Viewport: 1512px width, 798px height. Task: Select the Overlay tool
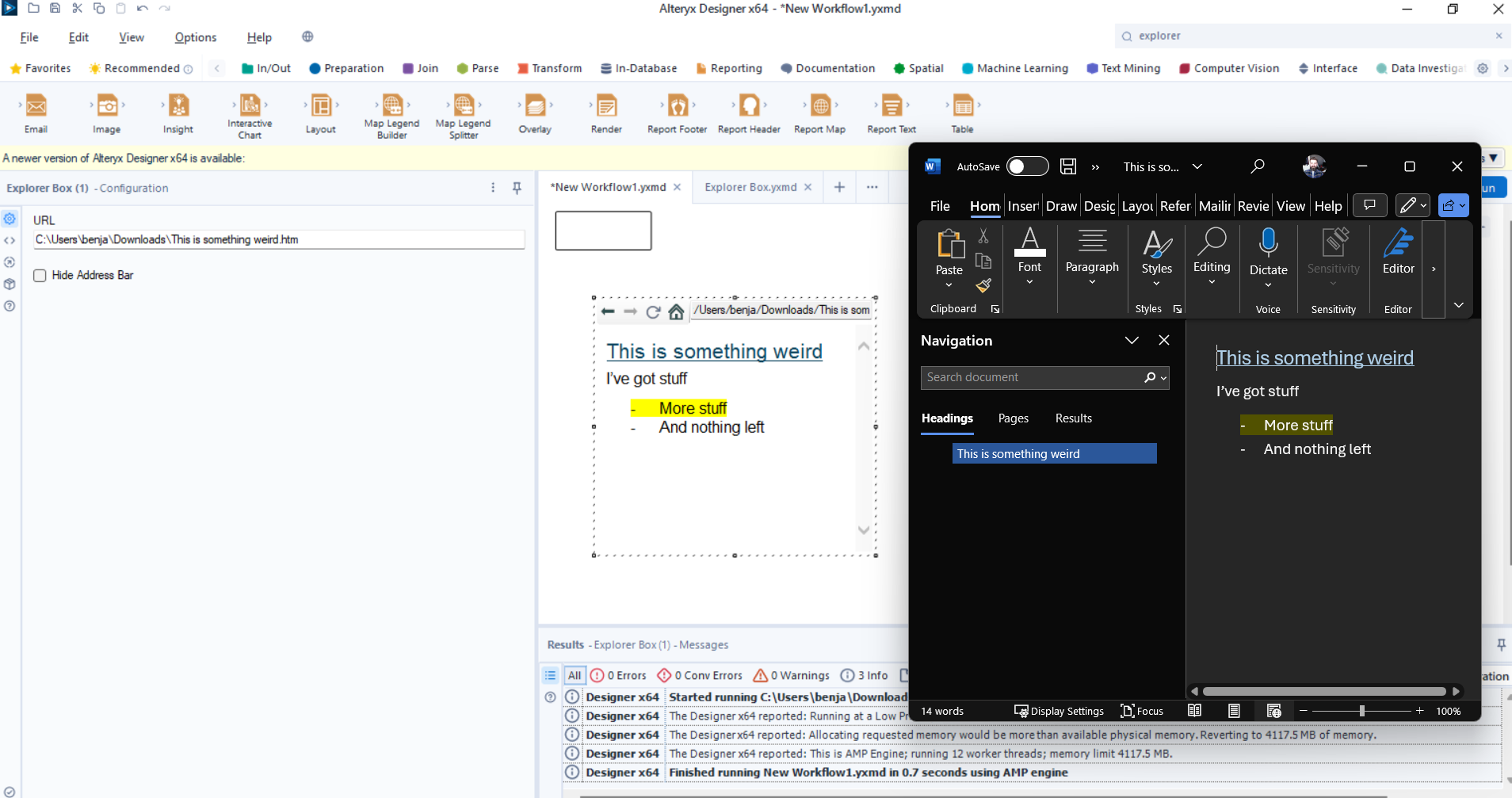534,111
